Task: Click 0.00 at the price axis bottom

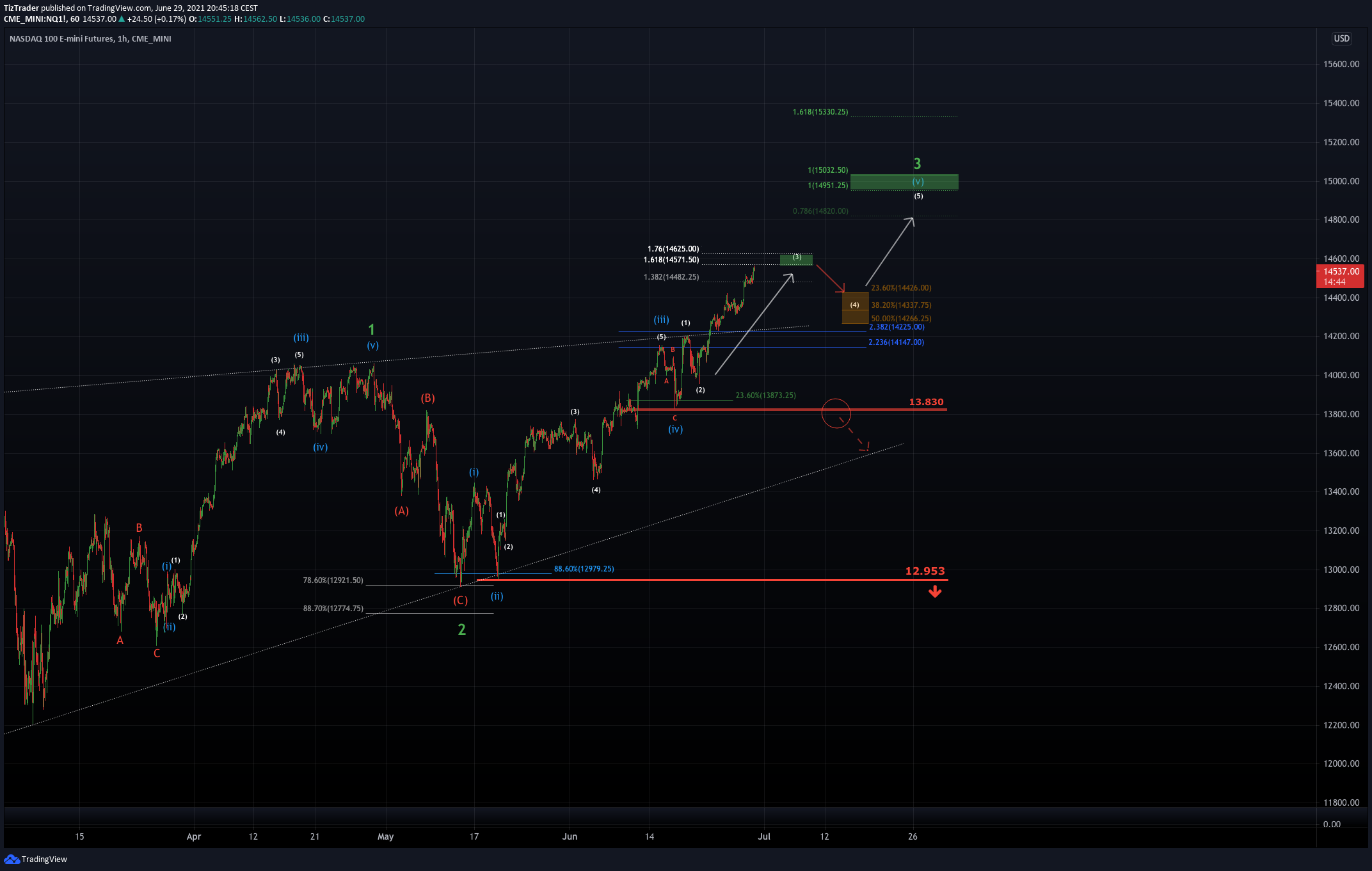Action: pyautogui.click(x=1332, y=824)
